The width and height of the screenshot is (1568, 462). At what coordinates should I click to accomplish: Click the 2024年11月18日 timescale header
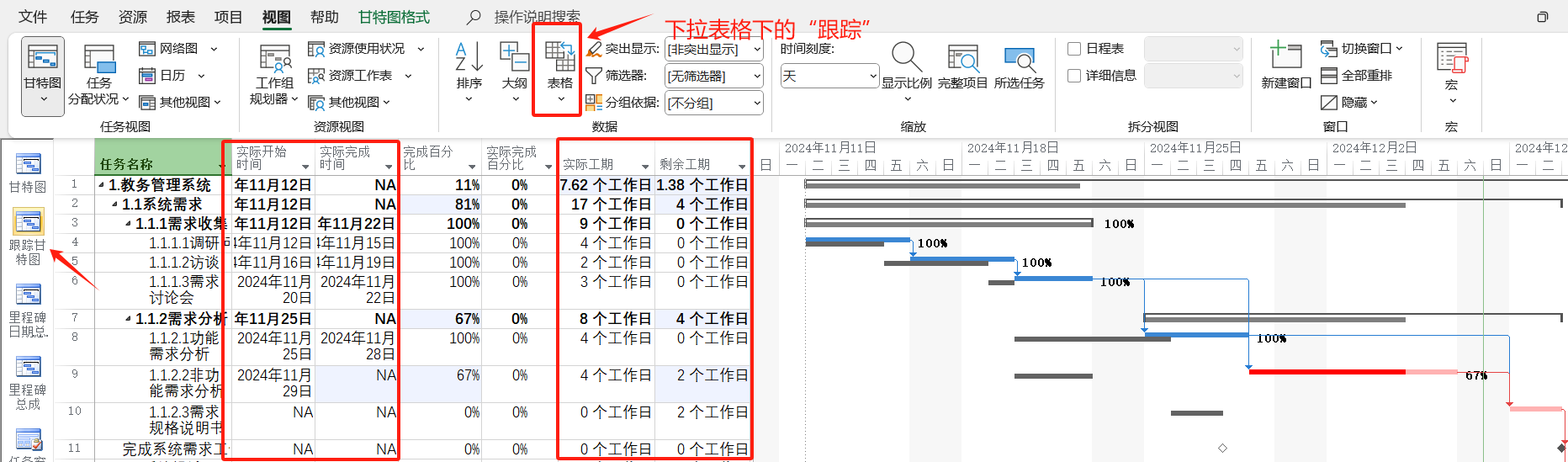1012,148
